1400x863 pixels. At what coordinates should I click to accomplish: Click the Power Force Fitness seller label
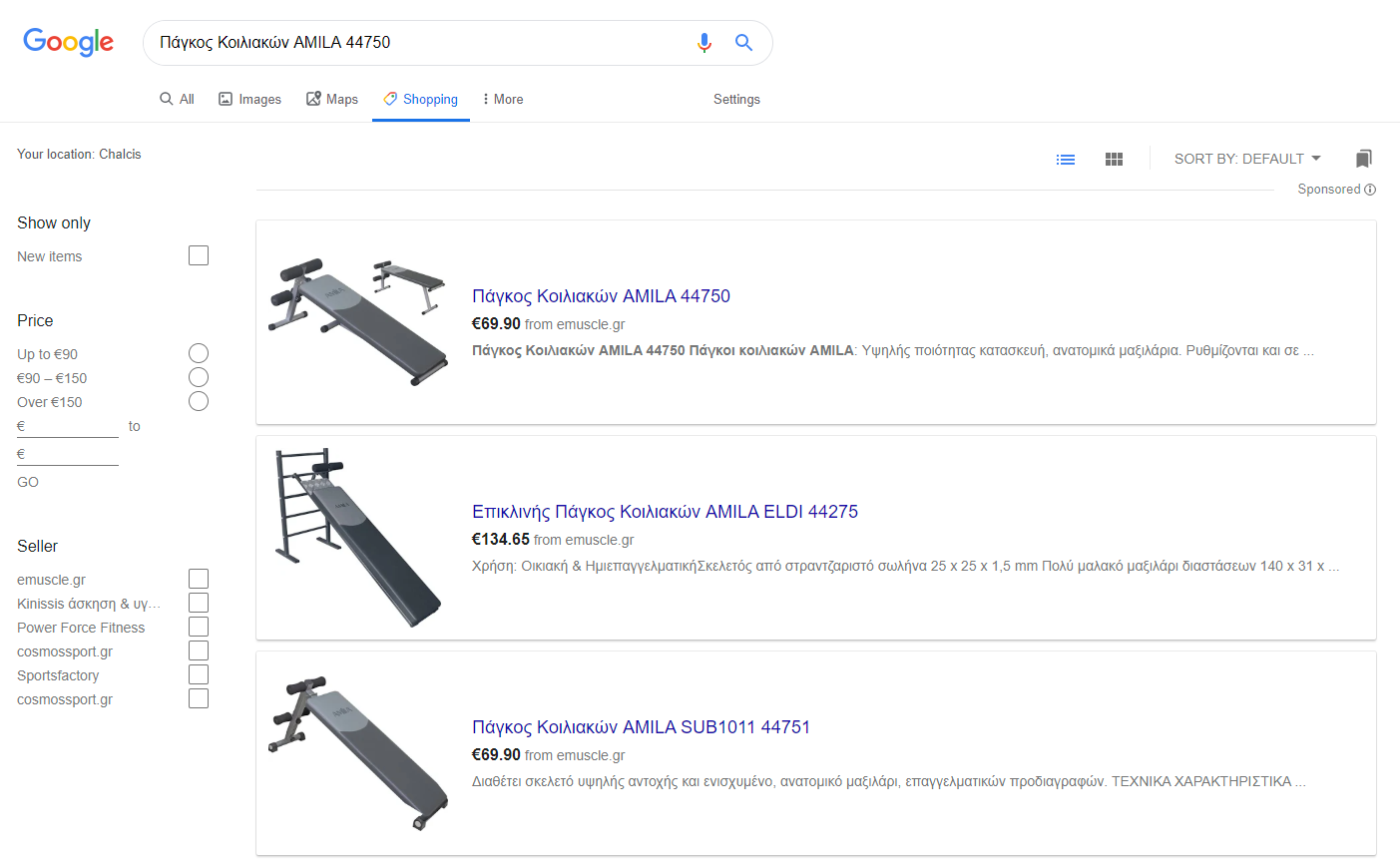click(81, 628)
